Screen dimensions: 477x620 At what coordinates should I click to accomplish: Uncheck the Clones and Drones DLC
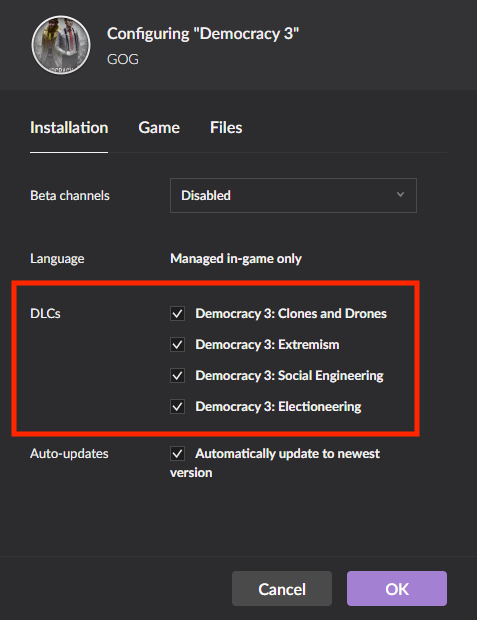coord(177,314)
